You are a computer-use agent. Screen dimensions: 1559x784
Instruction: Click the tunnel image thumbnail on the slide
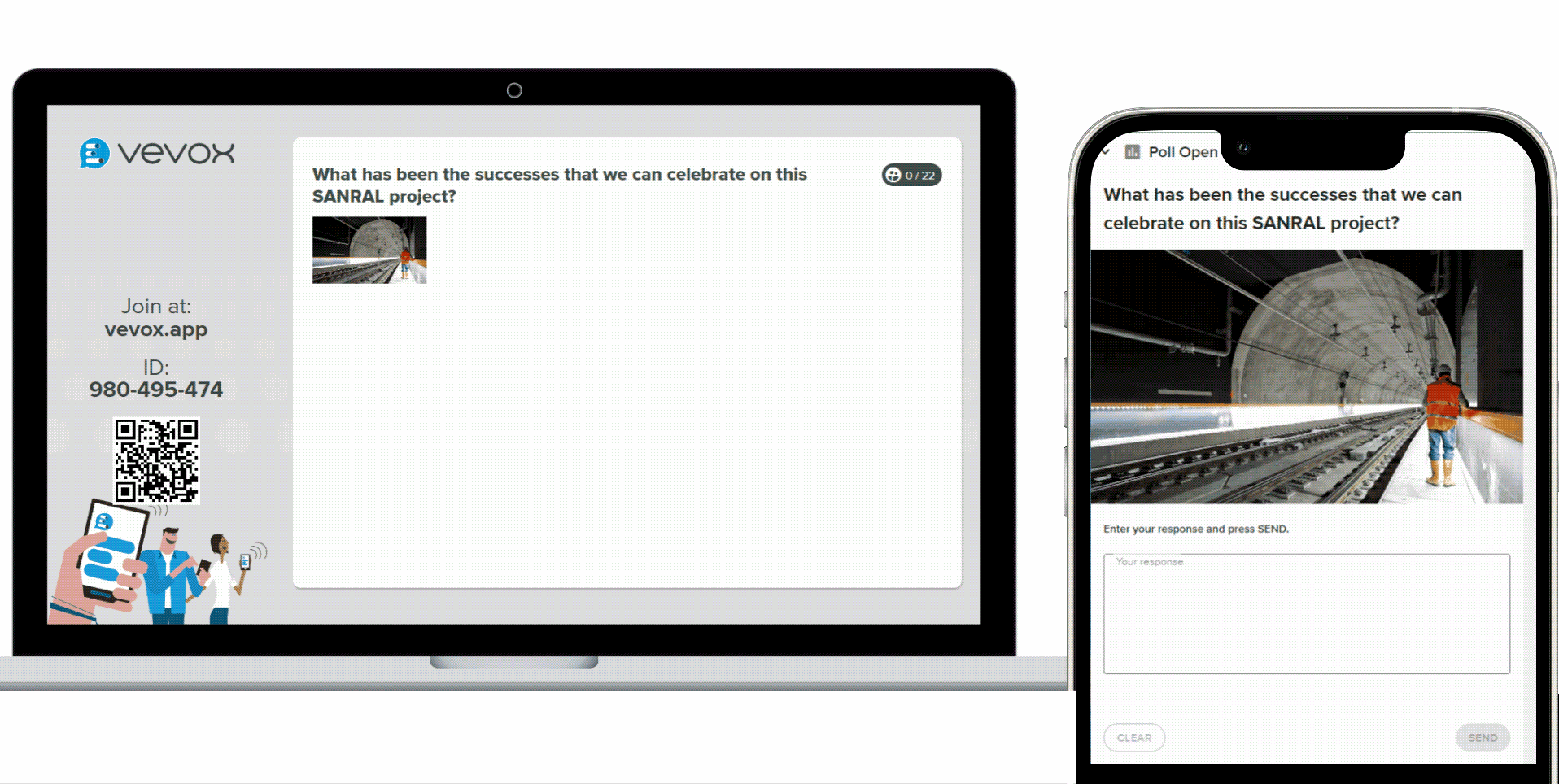pyautogui.click(x=369, y=250)
